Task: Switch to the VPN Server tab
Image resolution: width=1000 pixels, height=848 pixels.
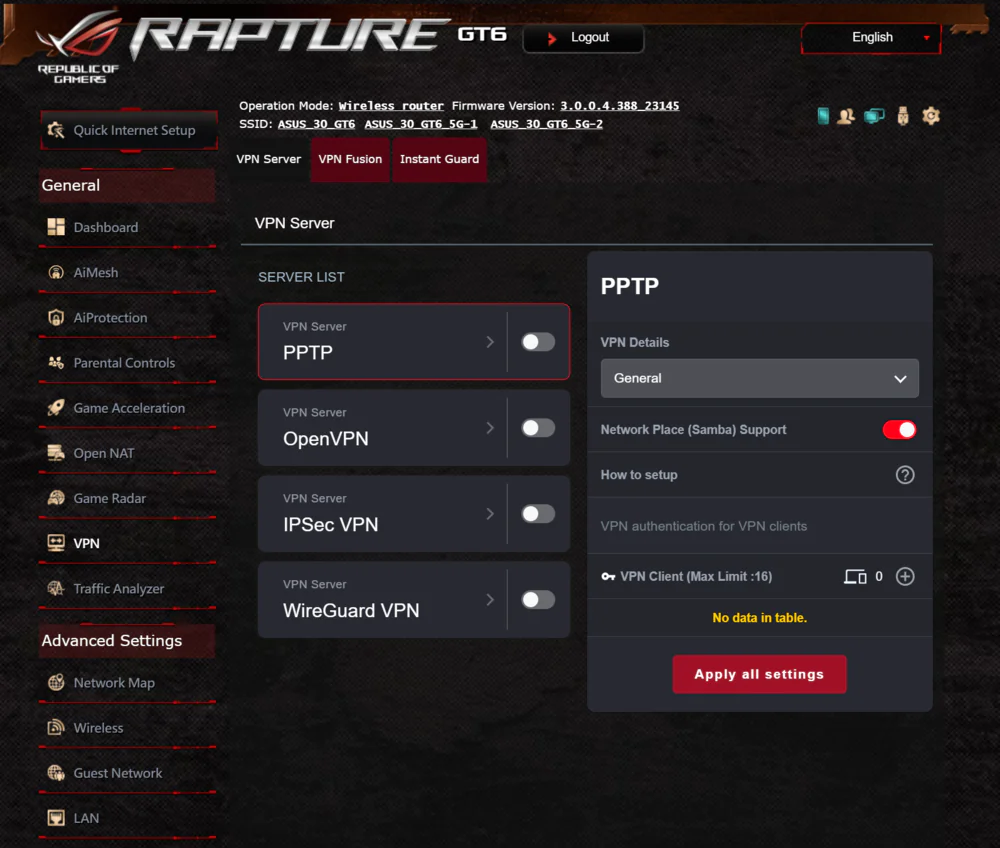Action: pyautogui.click(x=268, y=159)
